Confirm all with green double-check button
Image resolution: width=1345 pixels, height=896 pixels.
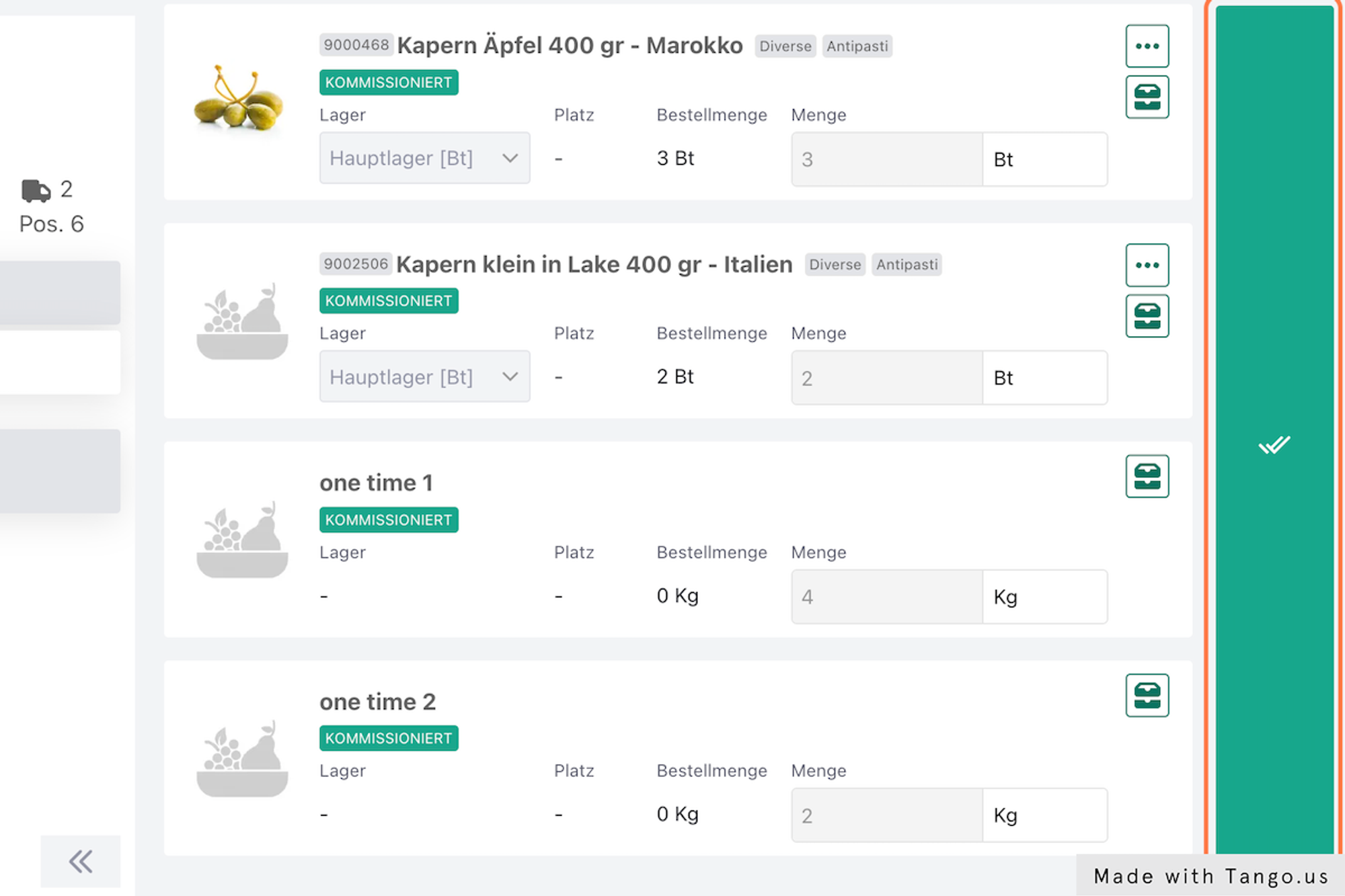coord(1274,445)
